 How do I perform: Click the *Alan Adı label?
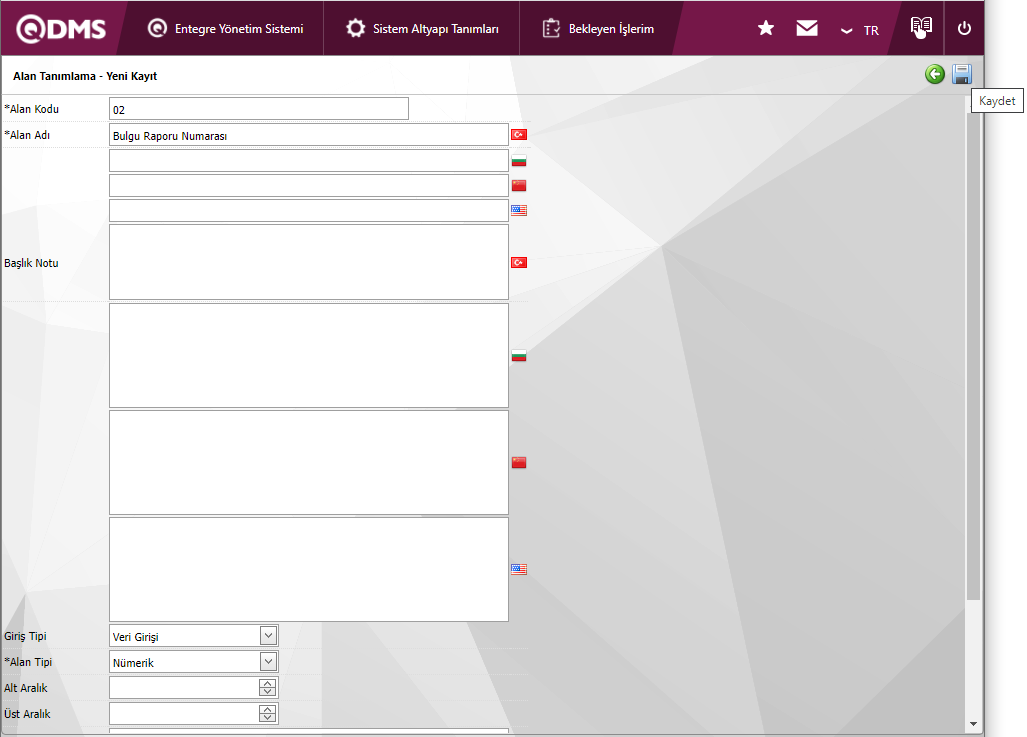click(x=27, y=135)
